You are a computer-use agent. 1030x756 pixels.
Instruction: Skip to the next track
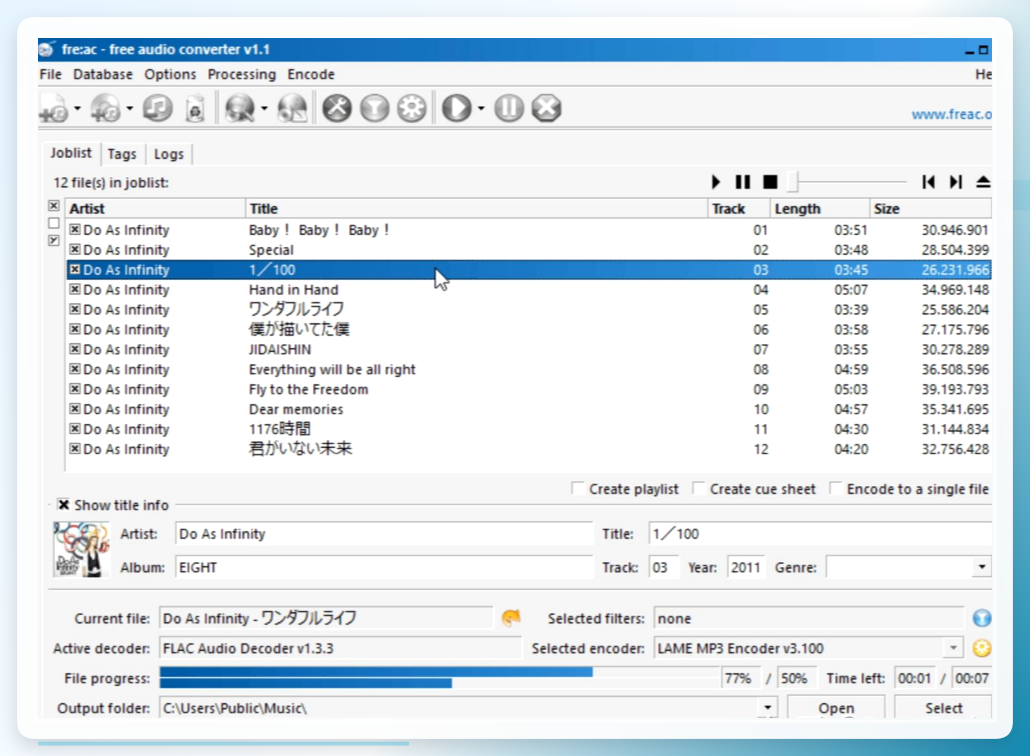tap(956, 182)
